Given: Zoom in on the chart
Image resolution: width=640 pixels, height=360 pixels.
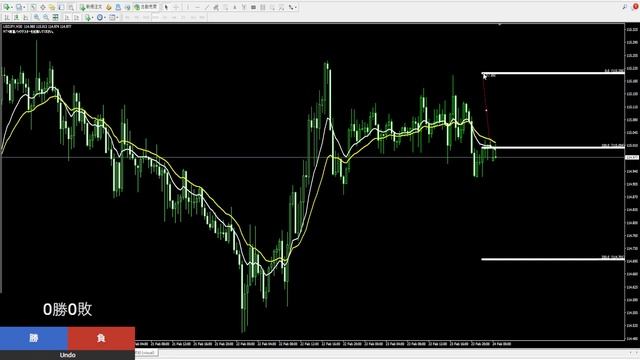Looking at the screenshot, I should pyautogui.click(x=37, y=17).
